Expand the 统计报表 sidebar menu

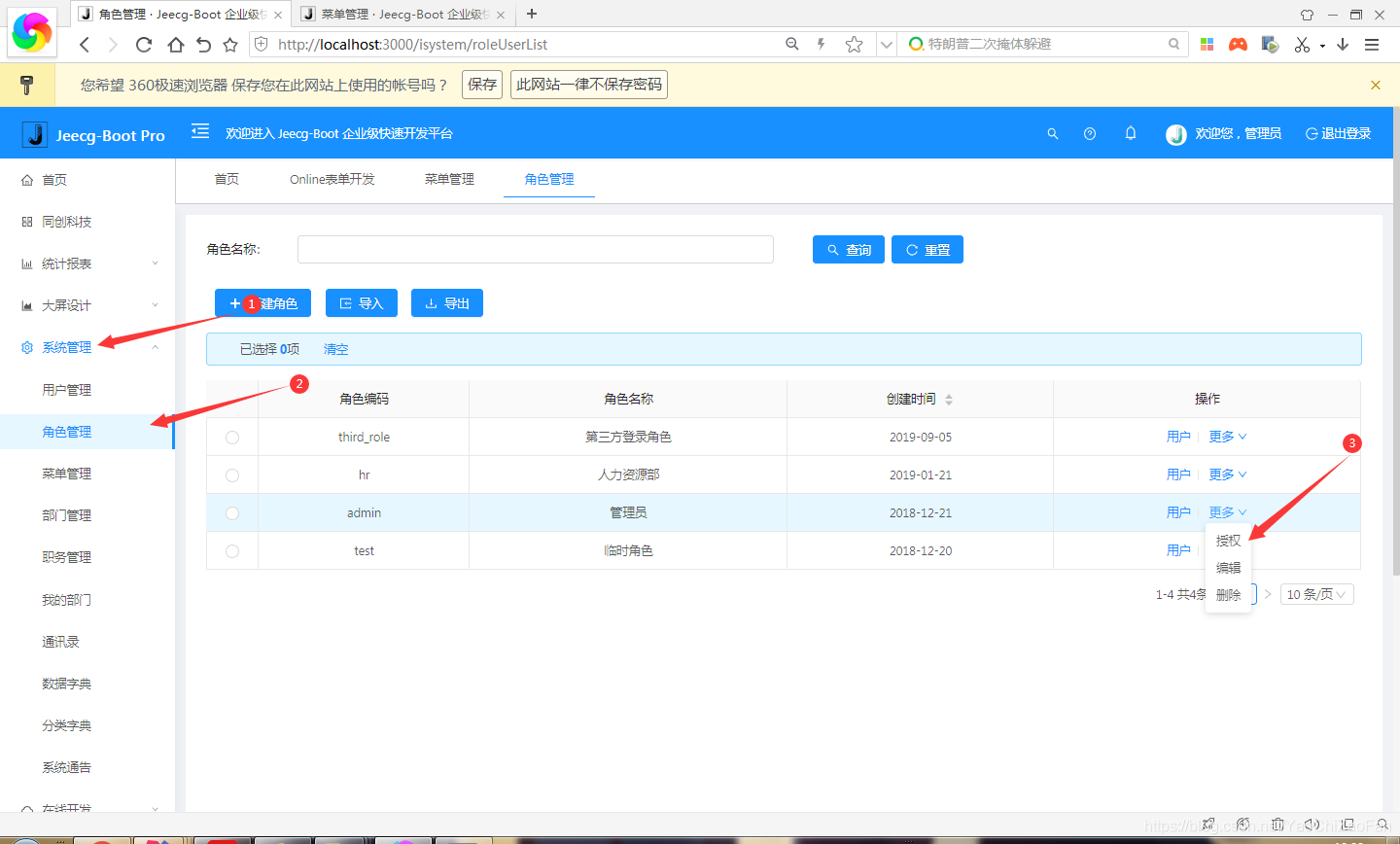87,264
